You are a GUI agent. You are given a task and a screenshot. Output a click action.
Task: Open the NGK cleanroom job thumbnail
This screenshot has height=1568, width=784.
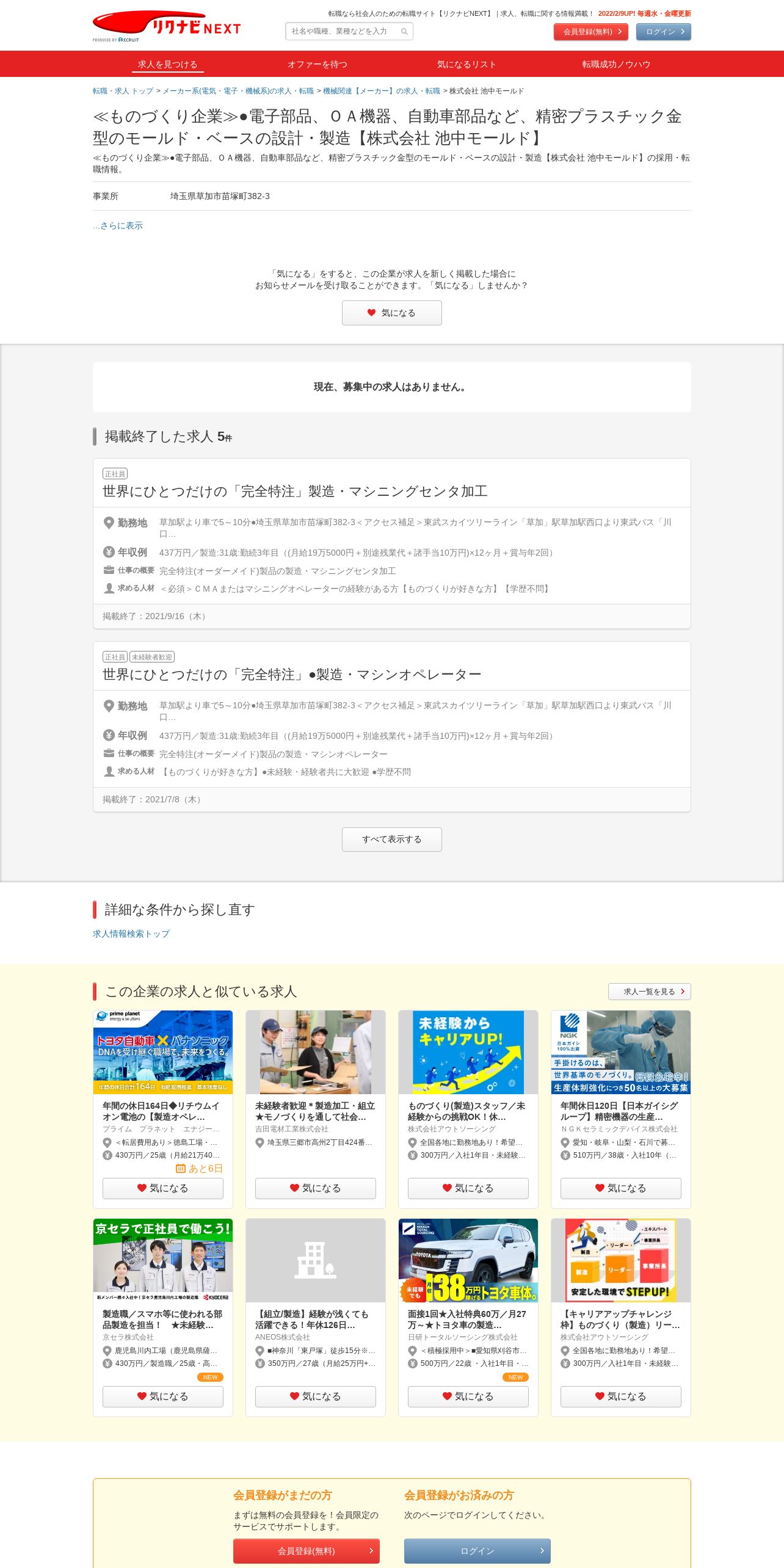621,1052
